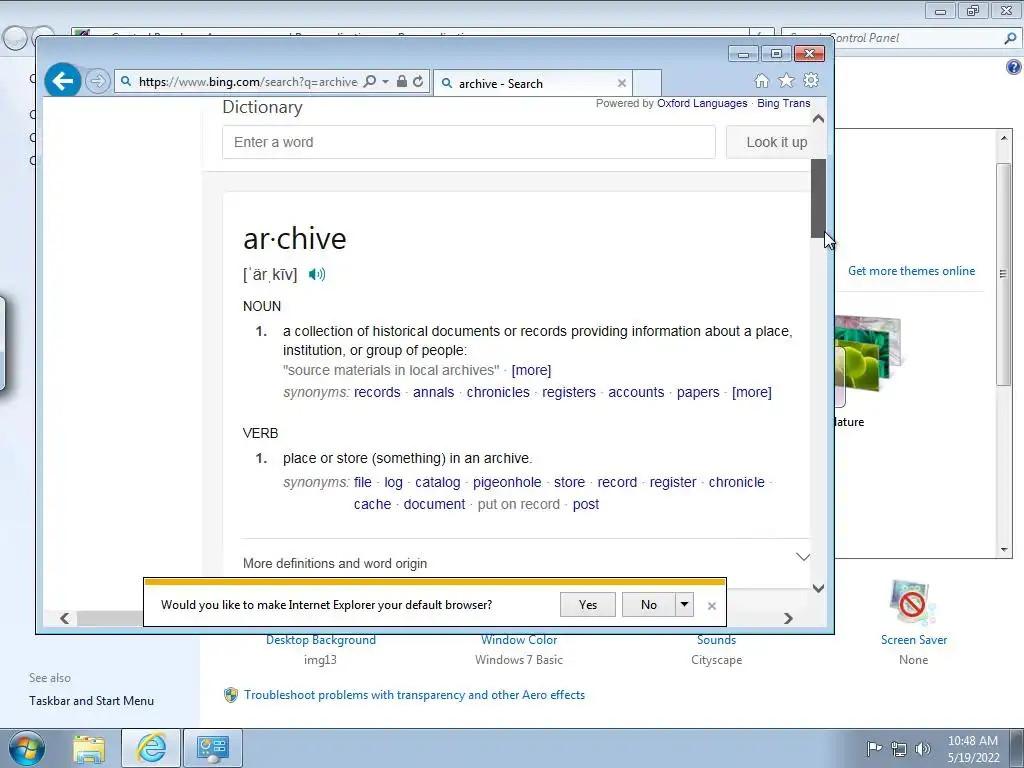This screenshot has height=768, width=1024.
Task: Open Desktop Background settings in Control Panel
Action: pos(321,640)
